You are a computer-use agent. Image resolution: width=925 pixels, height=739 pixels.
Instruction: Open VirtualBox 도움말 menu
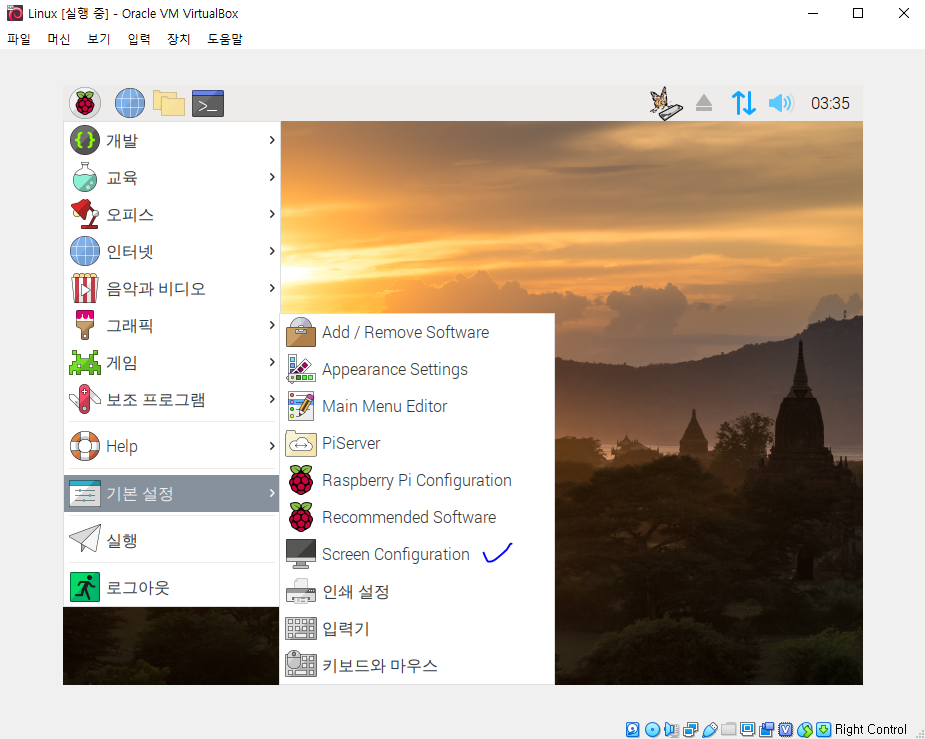(225, 39)
